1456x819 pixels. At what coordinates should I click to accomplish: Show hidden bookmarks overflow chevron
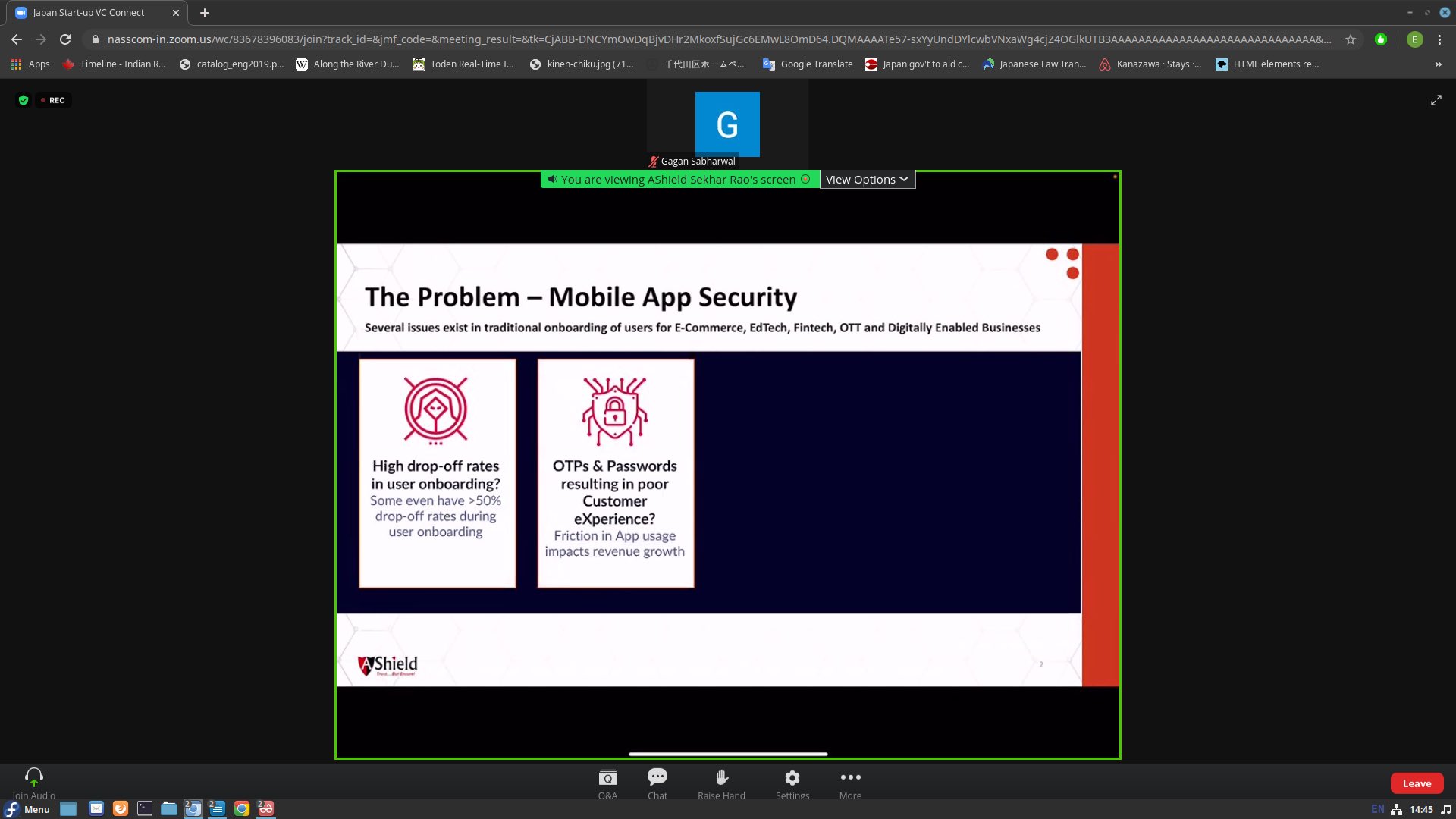point(1438,64)
